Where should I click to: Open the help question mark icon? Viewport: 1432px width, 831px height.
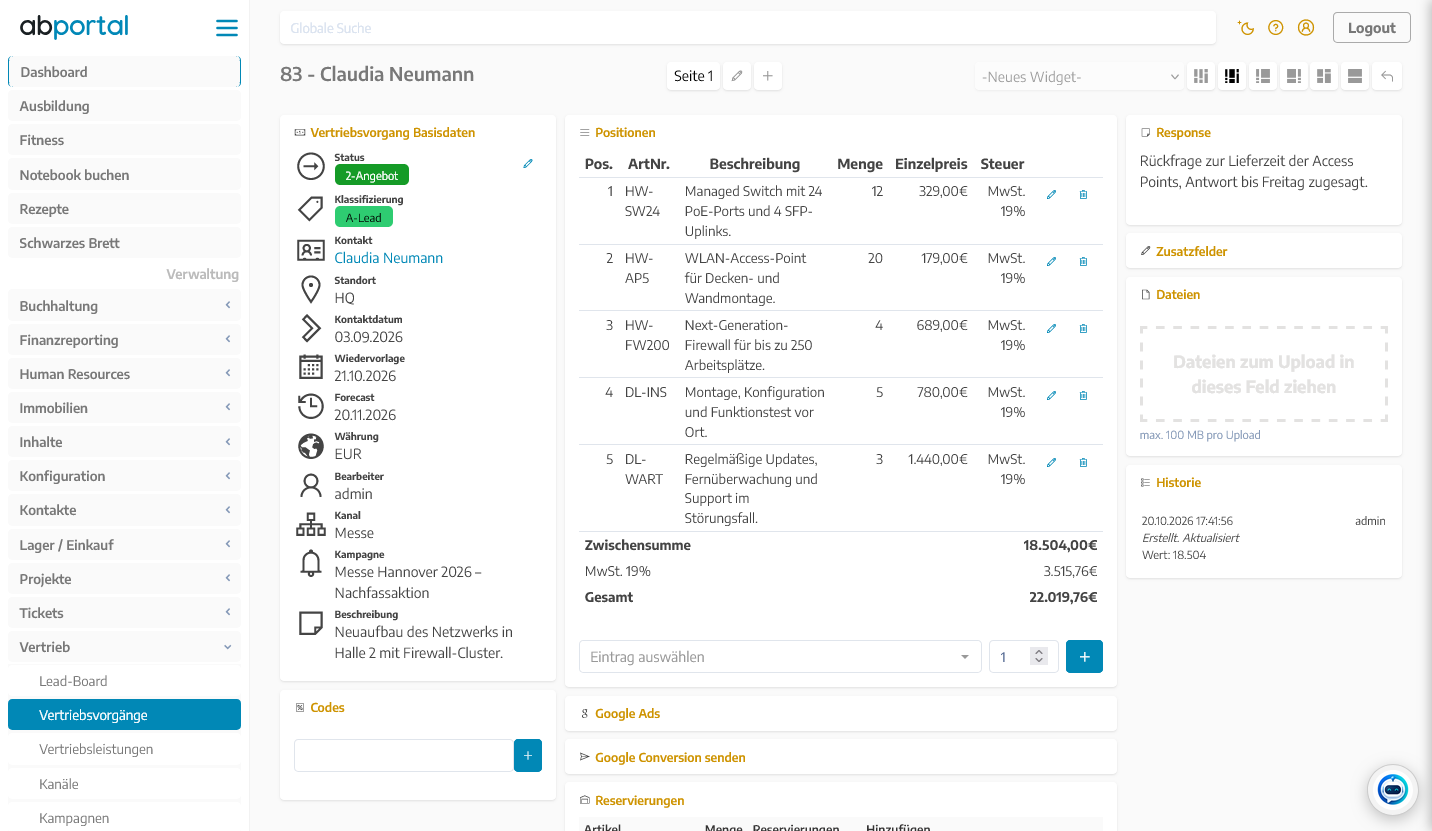click(x=1276, y=28)
